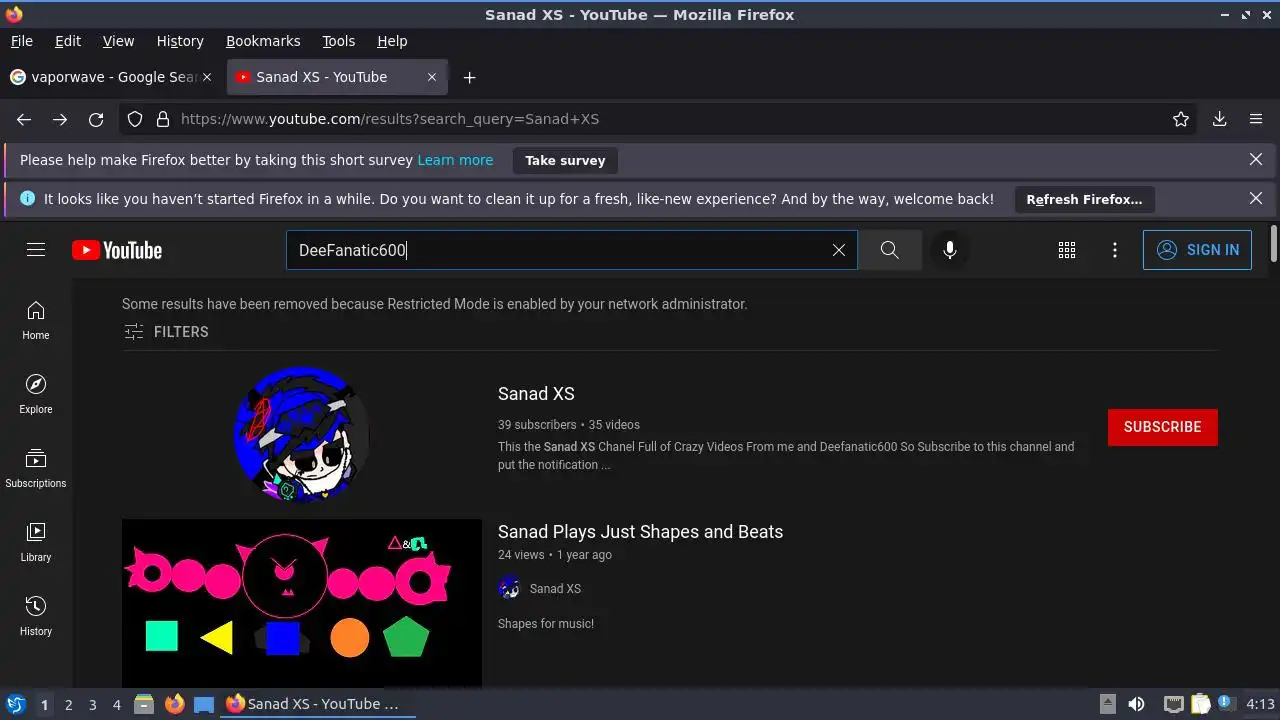Open the History menu in menu bar
Screen dimensions: 1280x720
point(180,41)
